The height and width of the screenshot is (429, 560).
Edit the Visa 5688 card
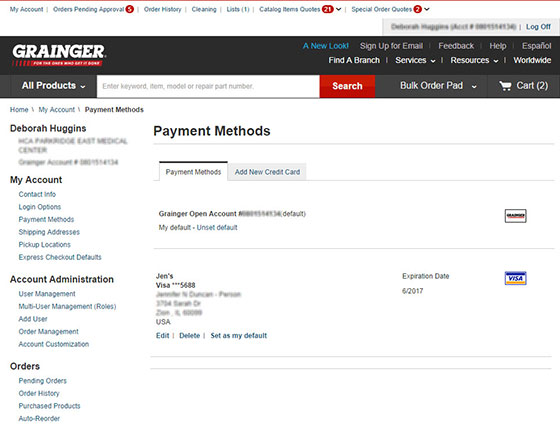point(162,336)
